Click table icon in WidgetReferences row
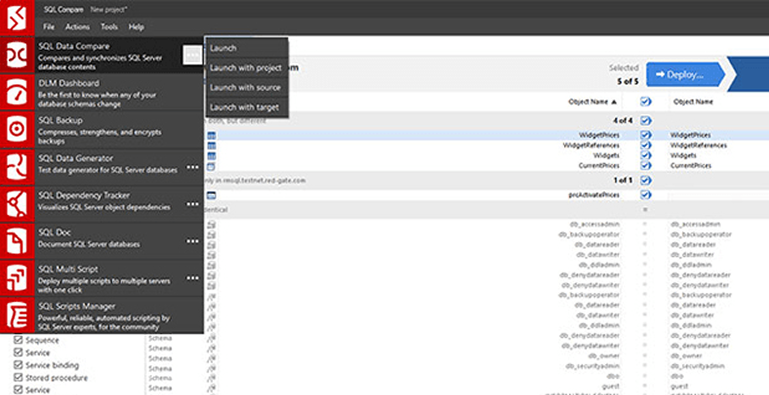The width and height of the screenshot is (769, 395). 211,145
